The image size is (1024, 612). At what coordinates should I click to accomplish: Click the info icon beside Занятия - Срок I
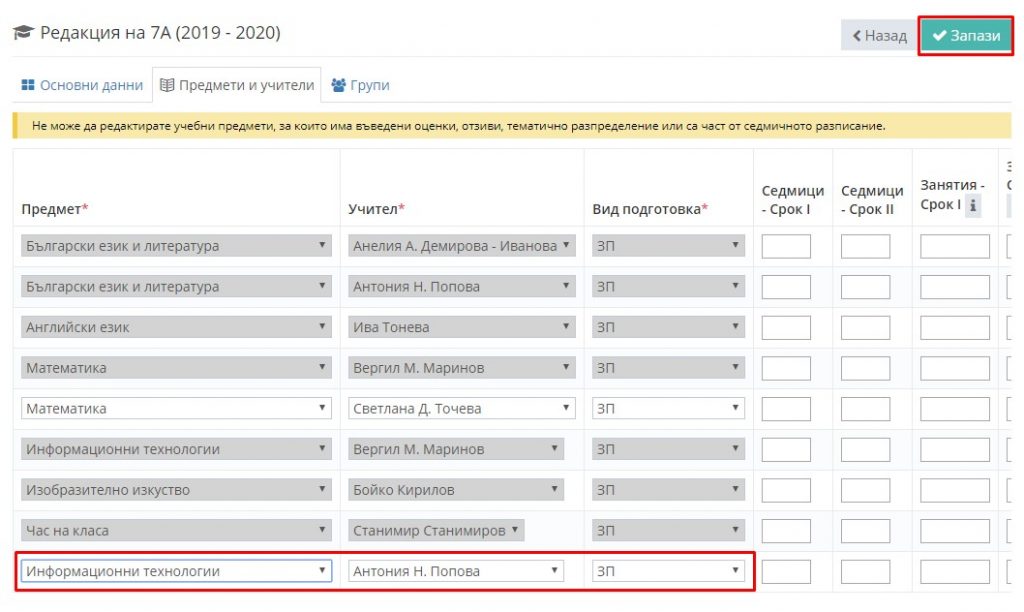coord(971,206)
